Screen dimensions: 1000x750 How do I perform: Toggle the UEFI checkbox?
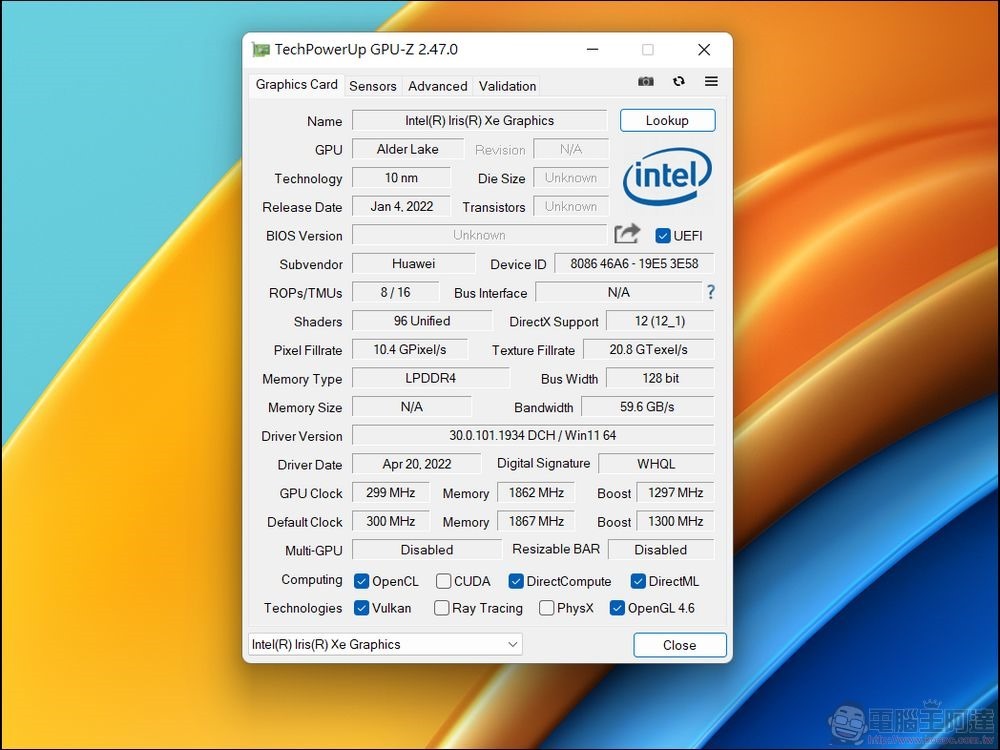(662, 235)
